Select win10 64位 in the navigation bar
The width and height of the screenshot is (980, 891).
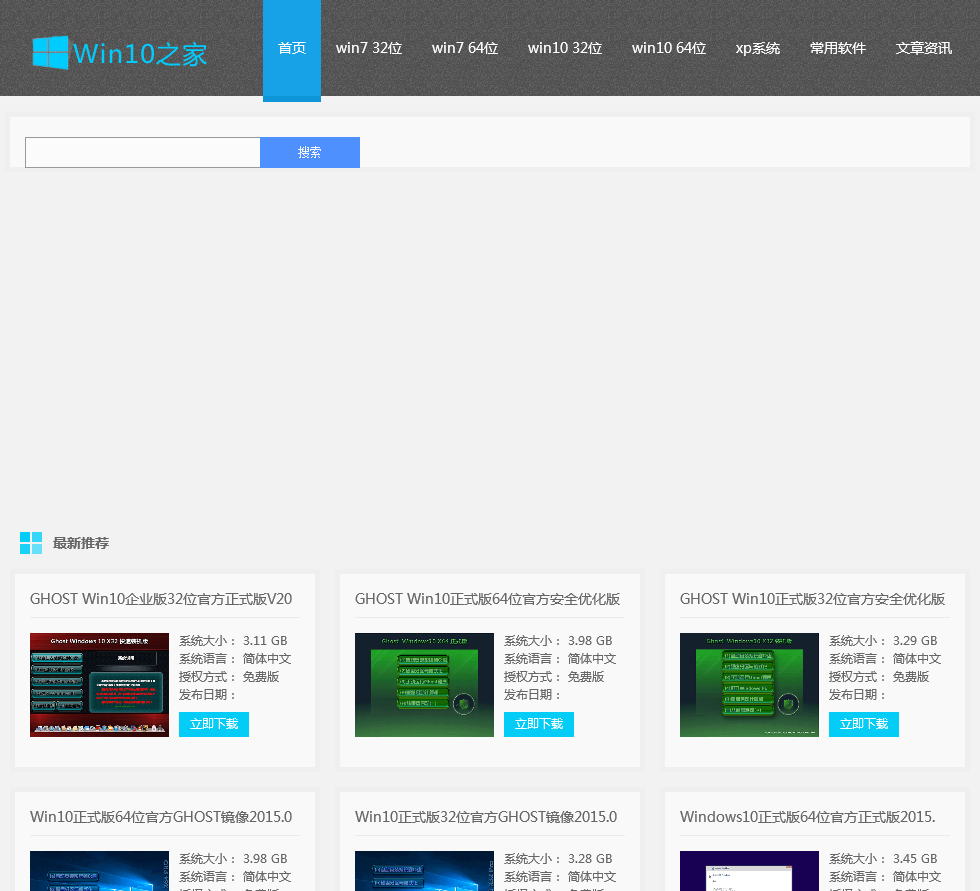pos(669,48)
